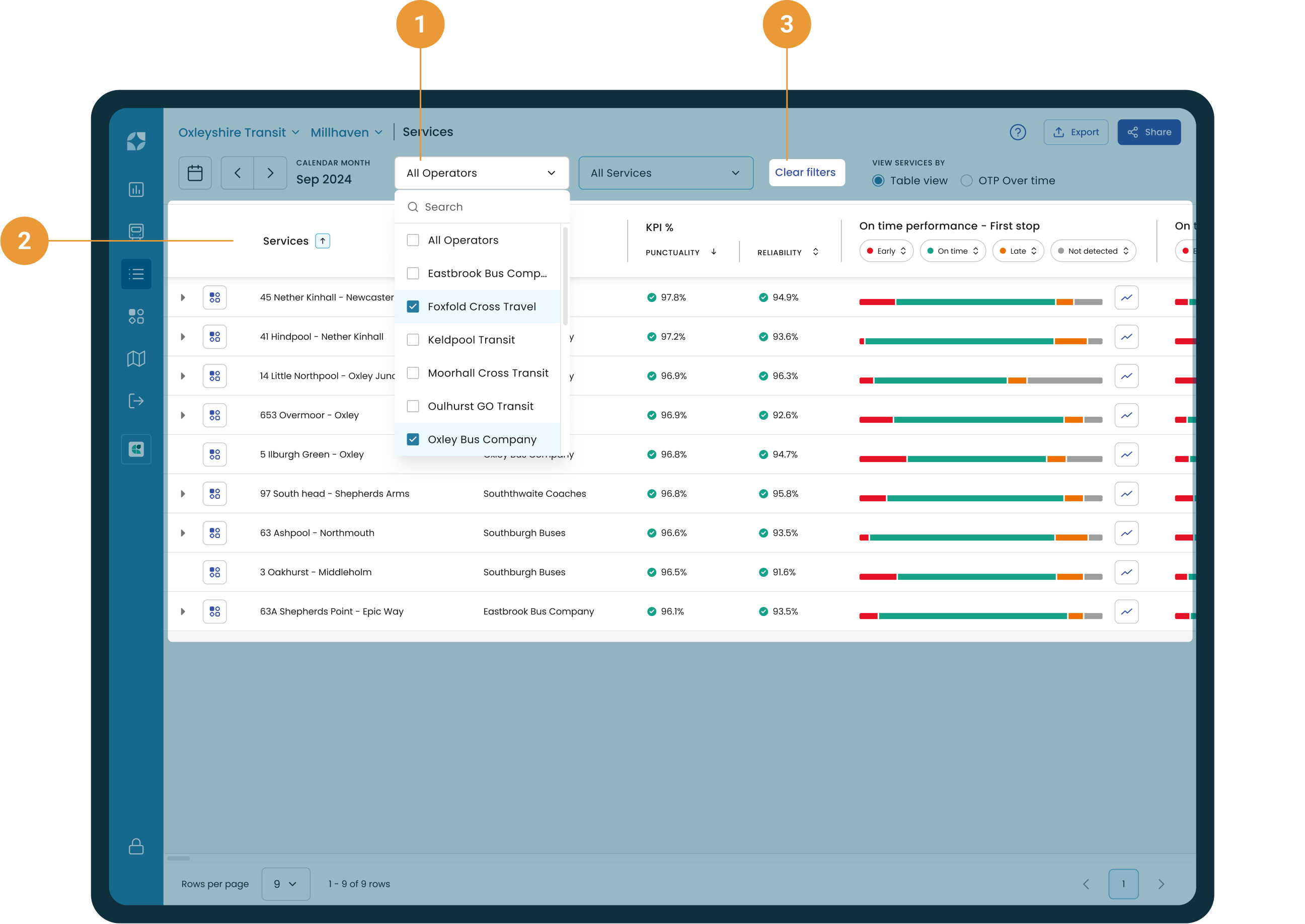
Task: Select the OTP Over time radio button
Action: point(966,181)
